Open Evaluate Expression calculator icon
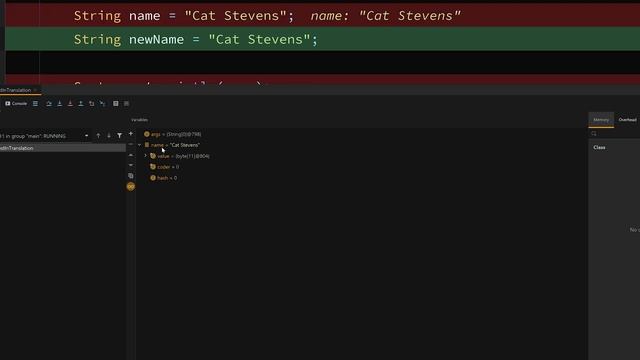 coord(116,104)
